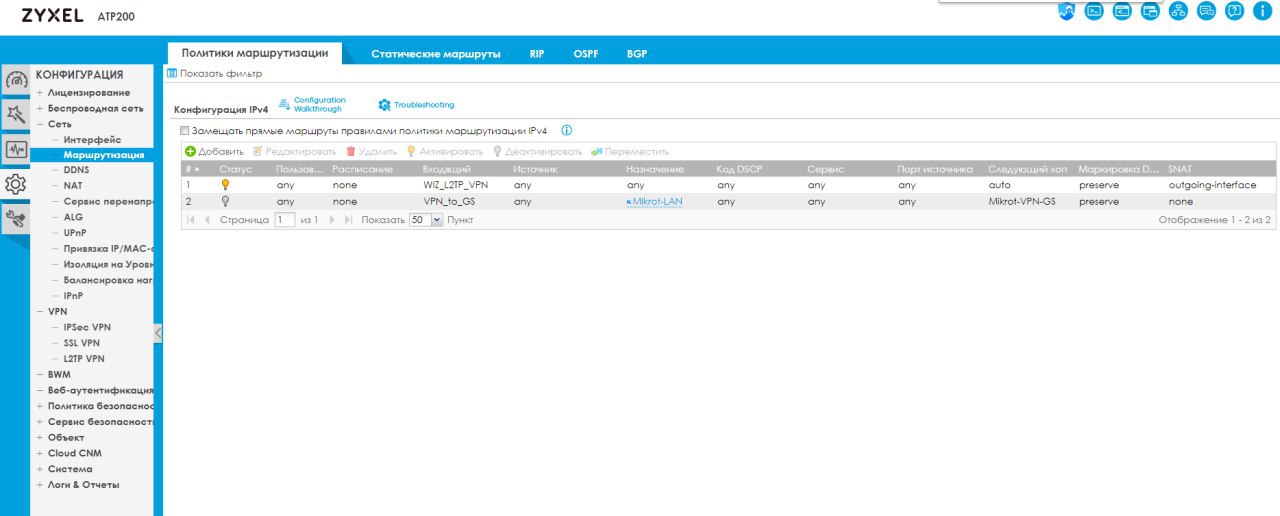Viewport: 1280px width, 516px height.
Task: Open the Mikrot-LAN destination link
Action: pyautogui.click(x=654, y=201)
